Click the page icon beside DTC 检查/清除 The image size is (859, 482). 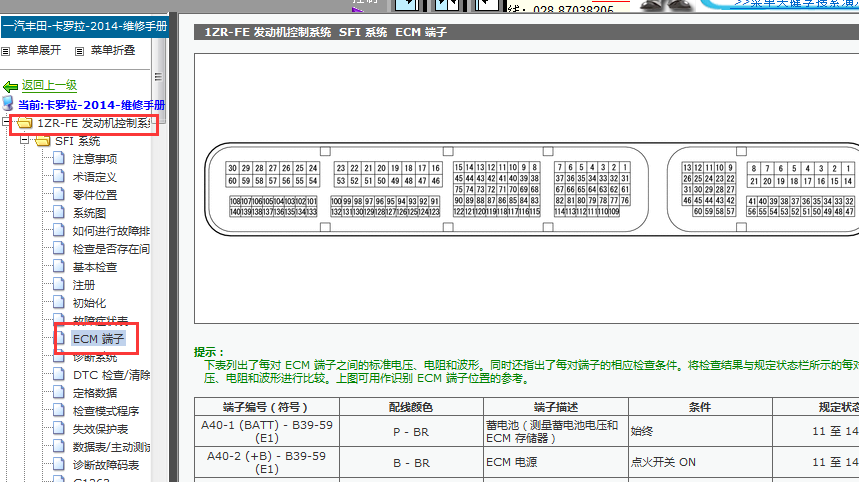tap(59, 375)
